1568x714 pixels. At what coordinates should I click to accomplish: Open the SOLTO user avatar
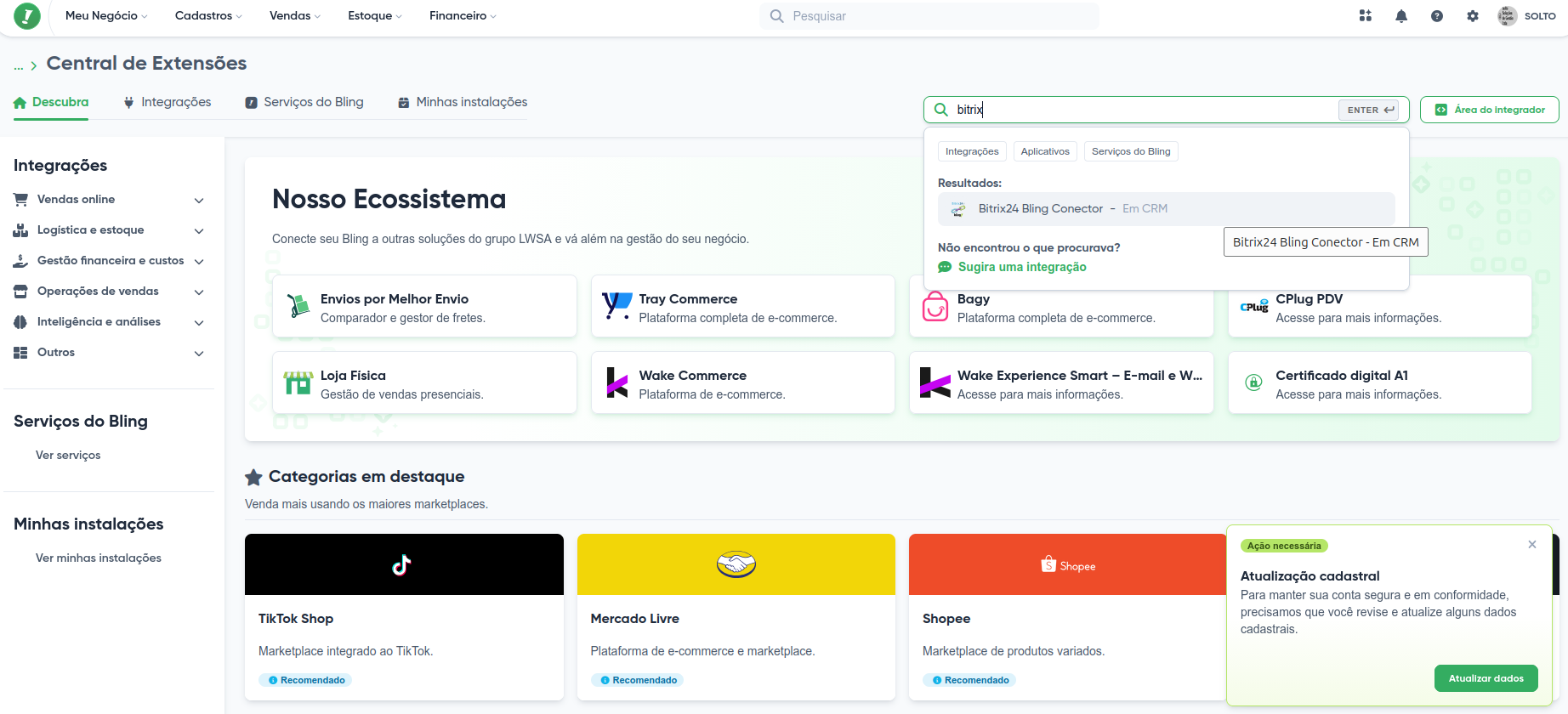tap(1507, 15)
